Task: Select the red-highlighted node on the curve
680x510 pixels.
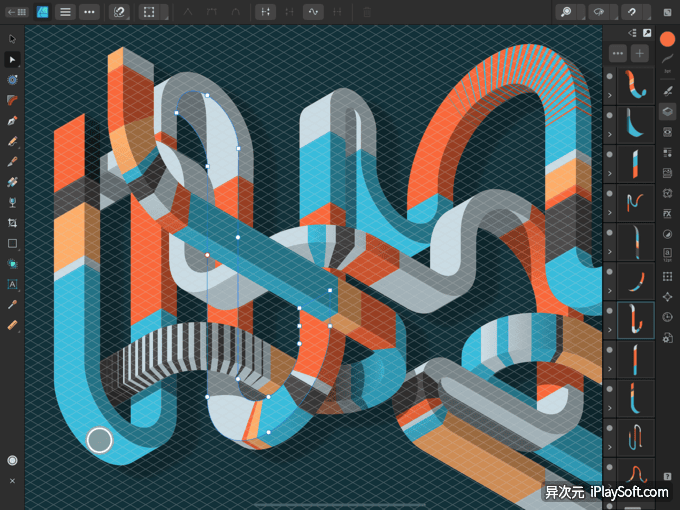Action: (x=207, y=255)
